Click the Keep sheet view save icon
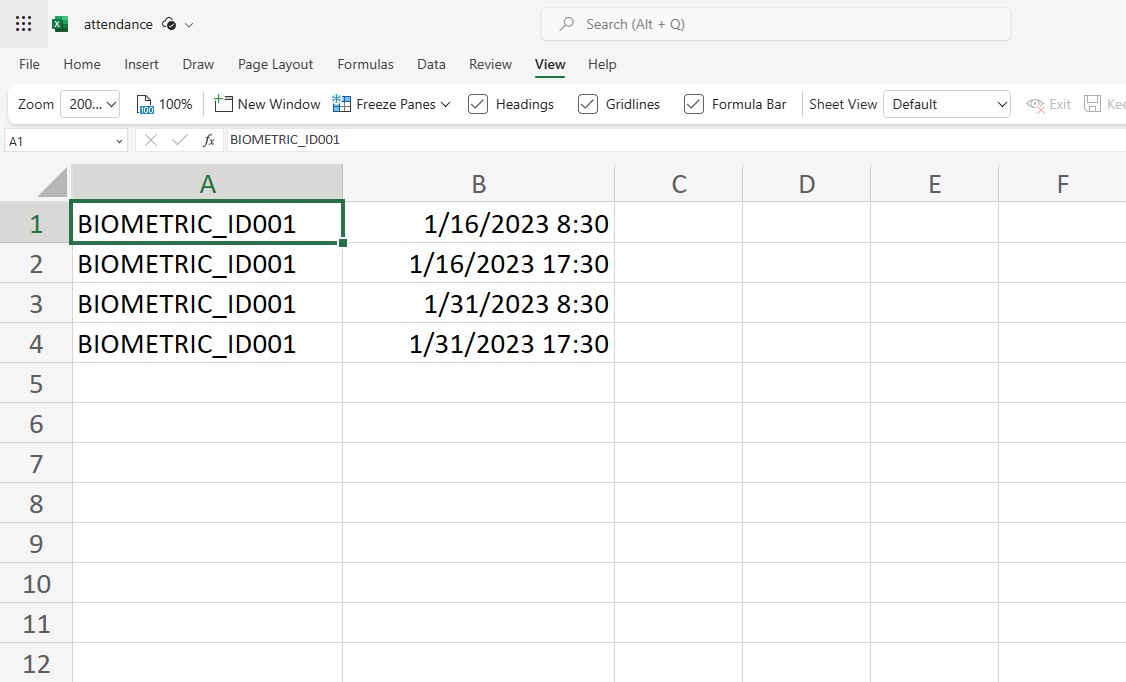 tap(1092, 104)
